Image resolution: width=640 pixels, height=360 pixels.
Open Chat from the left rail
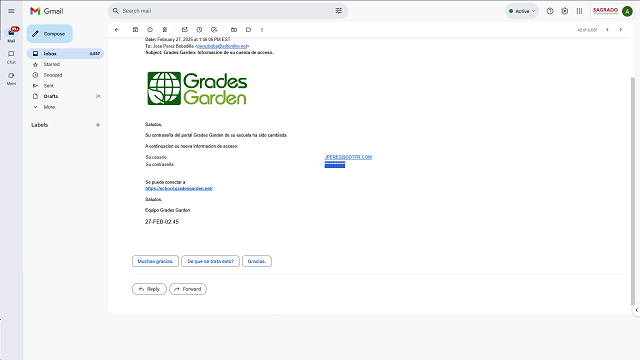coord(11,57)
